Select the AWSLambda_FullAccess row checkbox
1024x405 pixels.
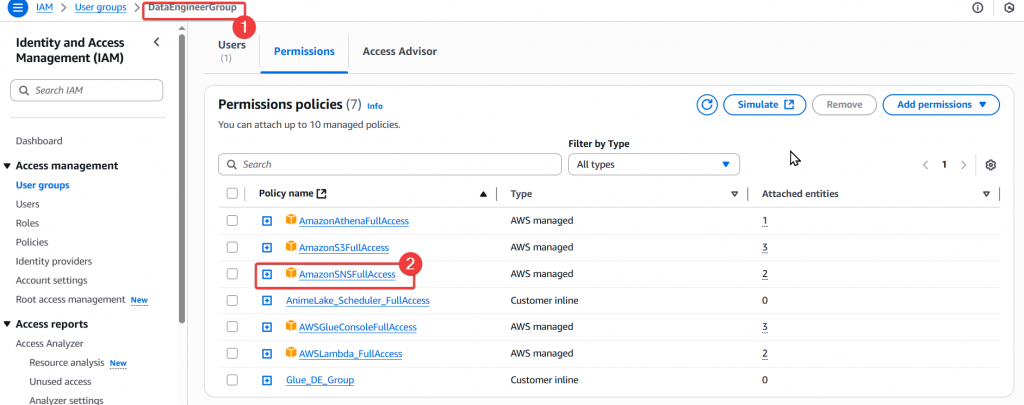[232, 353]
